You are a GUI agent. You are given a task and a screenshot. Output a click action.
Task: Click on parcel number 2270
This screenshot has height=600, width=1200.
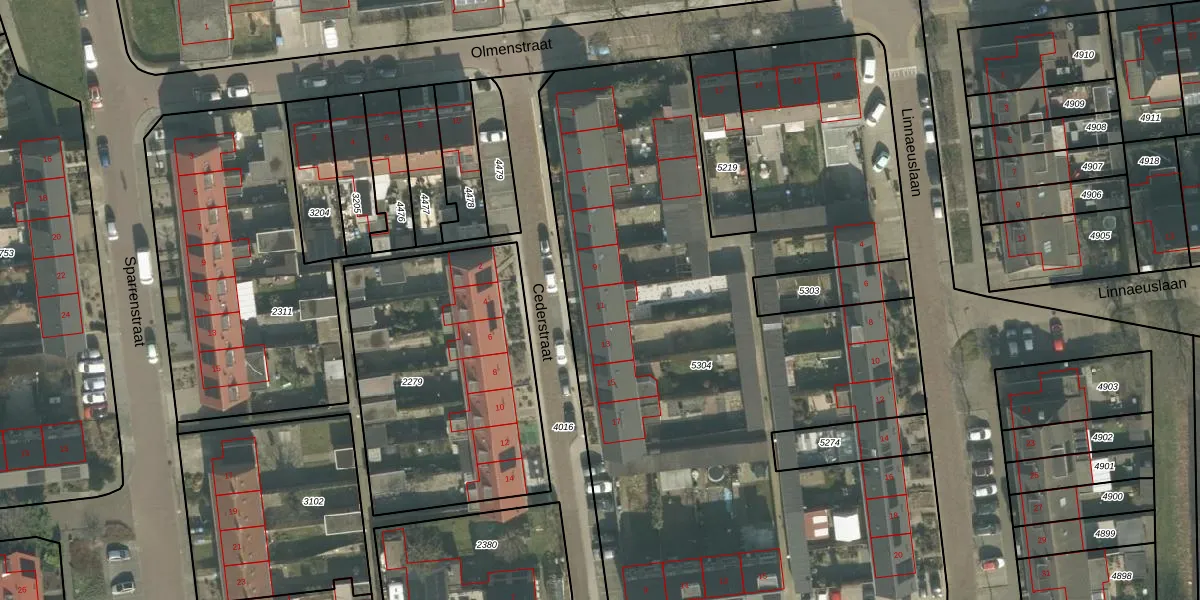(412, 382)
